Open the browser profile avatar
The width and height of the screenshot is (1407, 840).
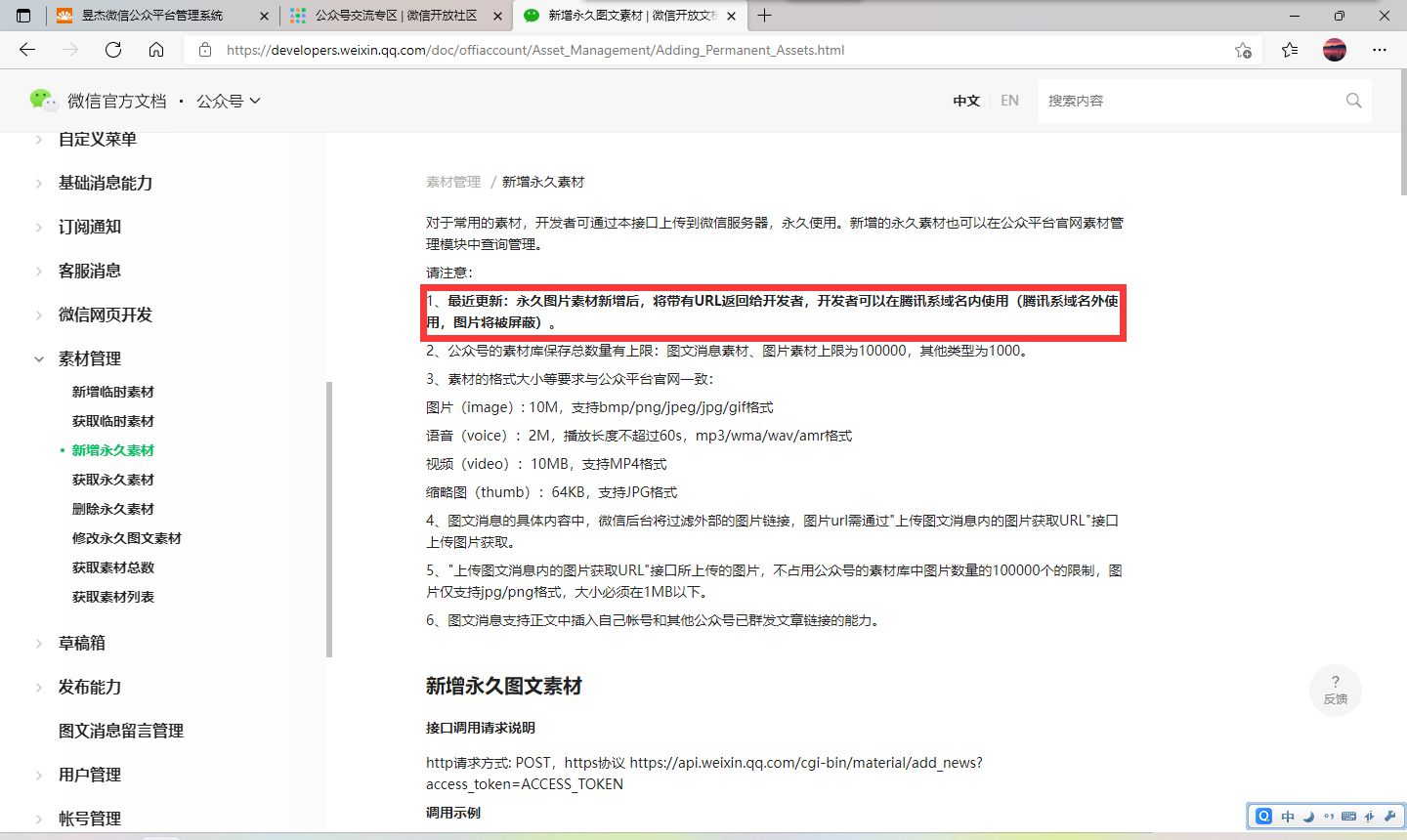coord(1335,50)
